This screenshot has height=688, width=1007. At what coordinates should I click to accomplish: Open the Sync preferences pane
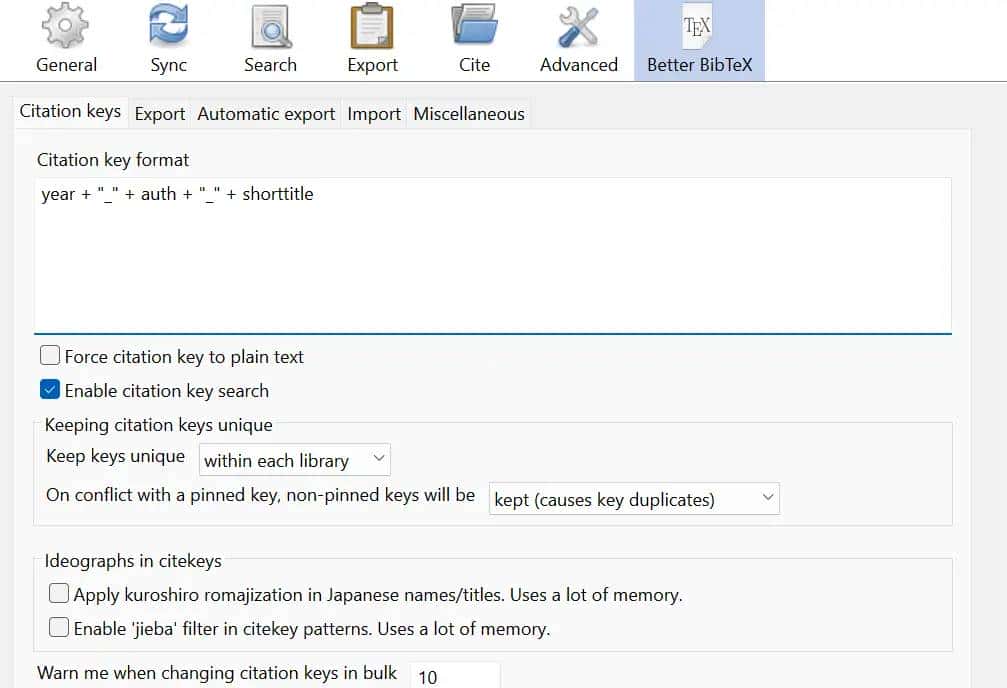tap(168, 28)
